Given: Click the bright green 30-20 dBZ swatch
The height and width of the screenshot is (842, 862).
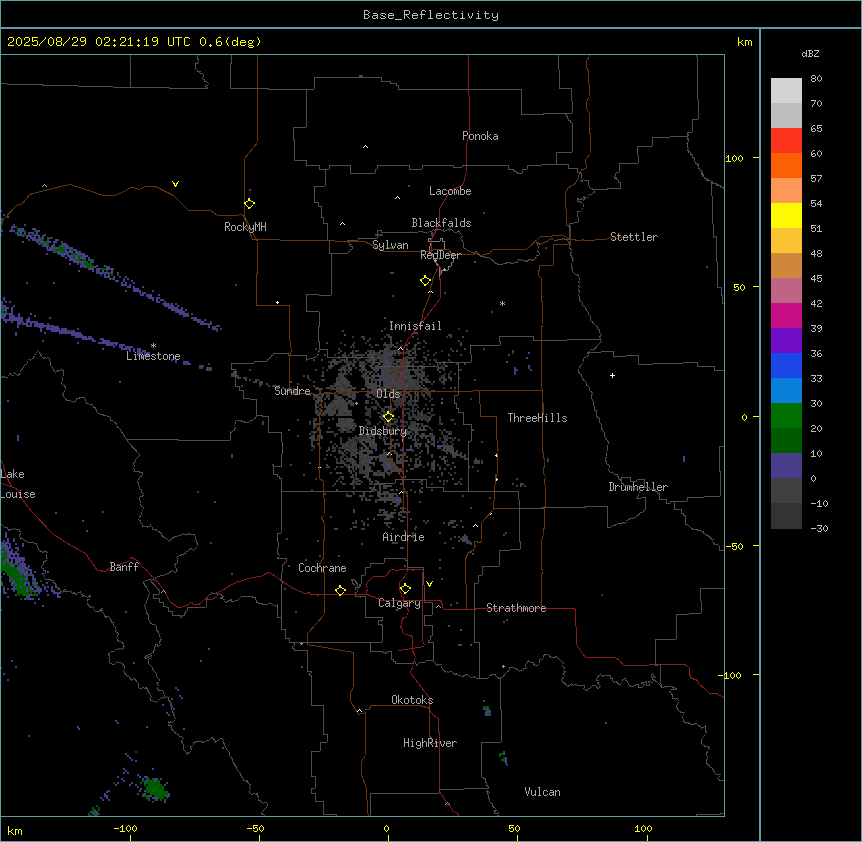Looking at the screenshot, I should pyautogui.click(x=786, y=416).
